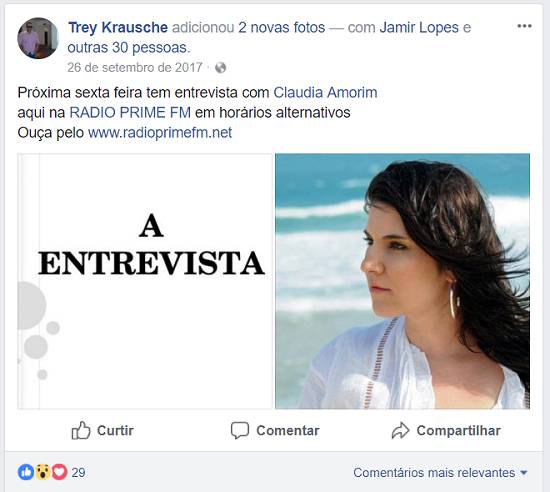Click the 29 reactions count
This screenshot has height=492, width=550.
(78, 472)
